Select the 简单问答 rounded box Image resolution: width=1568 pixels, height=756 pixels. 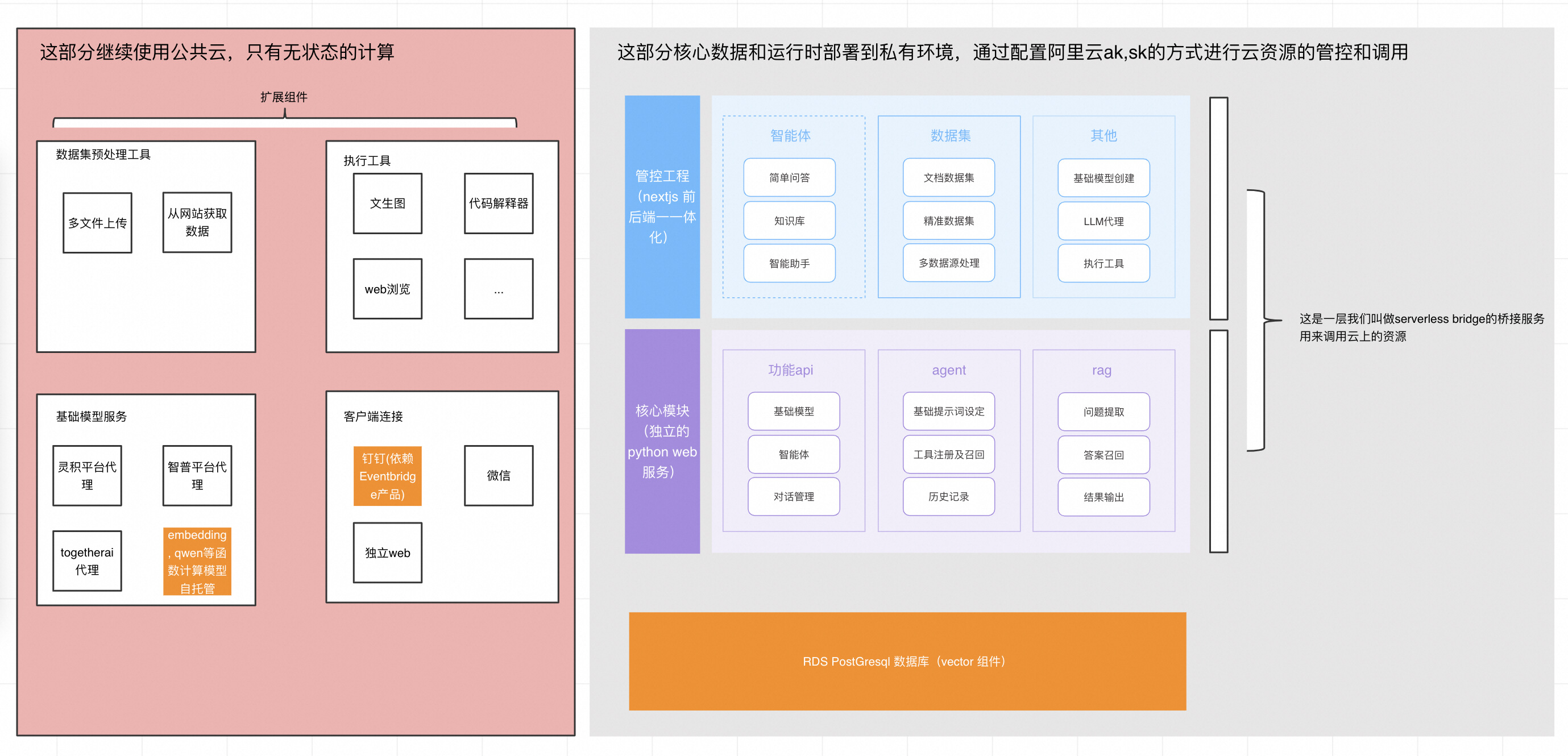(790, 177)
